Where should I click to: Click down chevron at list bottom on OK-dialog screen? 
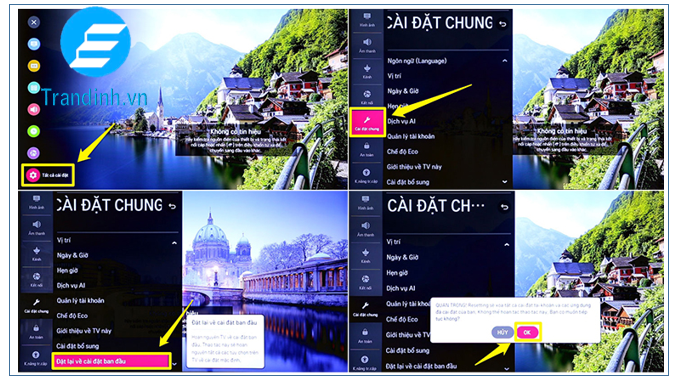pos(506,368)
